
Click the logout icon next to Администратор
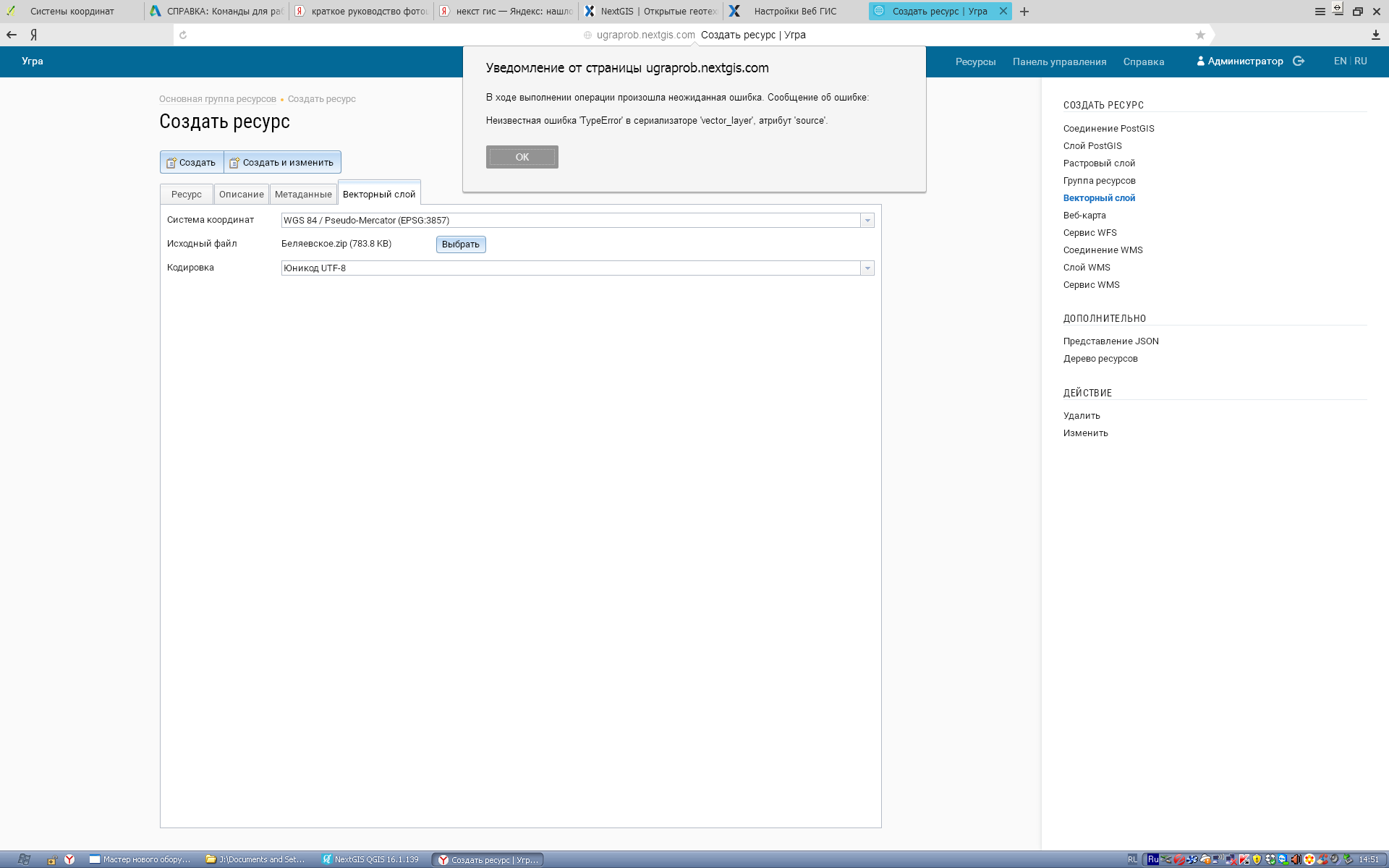(1299, 61)
